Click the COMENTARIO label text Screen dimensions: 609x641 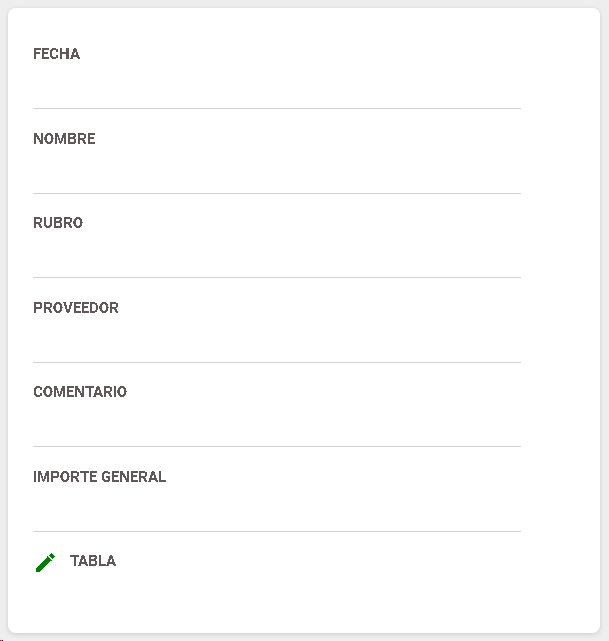coord(80,392)
